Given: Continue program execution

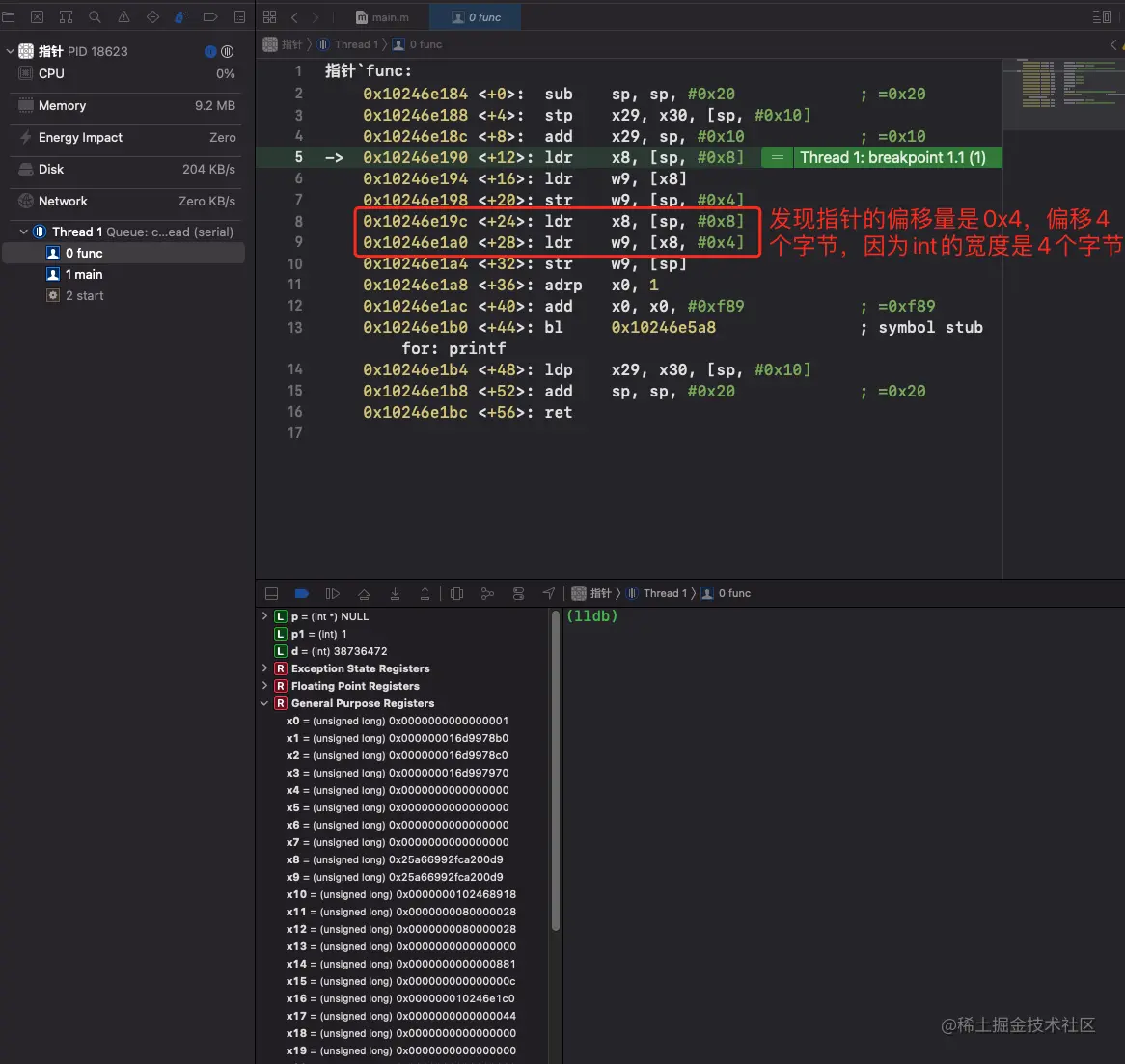Looking at the screenshot, I should 332,593.
